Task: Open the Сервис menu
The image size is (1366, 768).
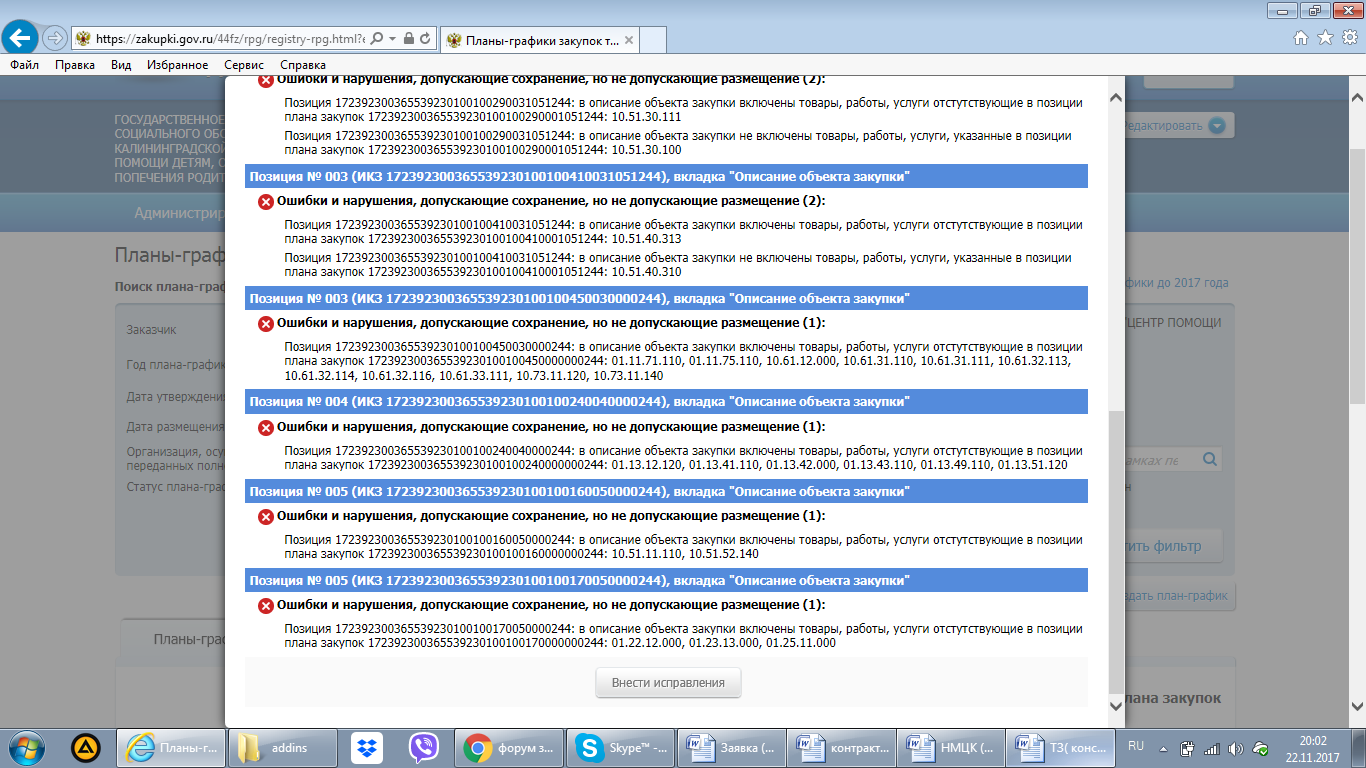Action: (244, 65)
